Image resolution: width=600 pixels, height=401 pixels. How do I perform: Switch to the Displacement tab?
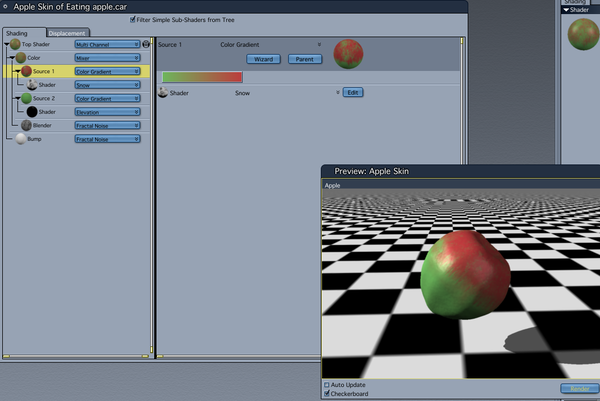(x=67, y=33)
